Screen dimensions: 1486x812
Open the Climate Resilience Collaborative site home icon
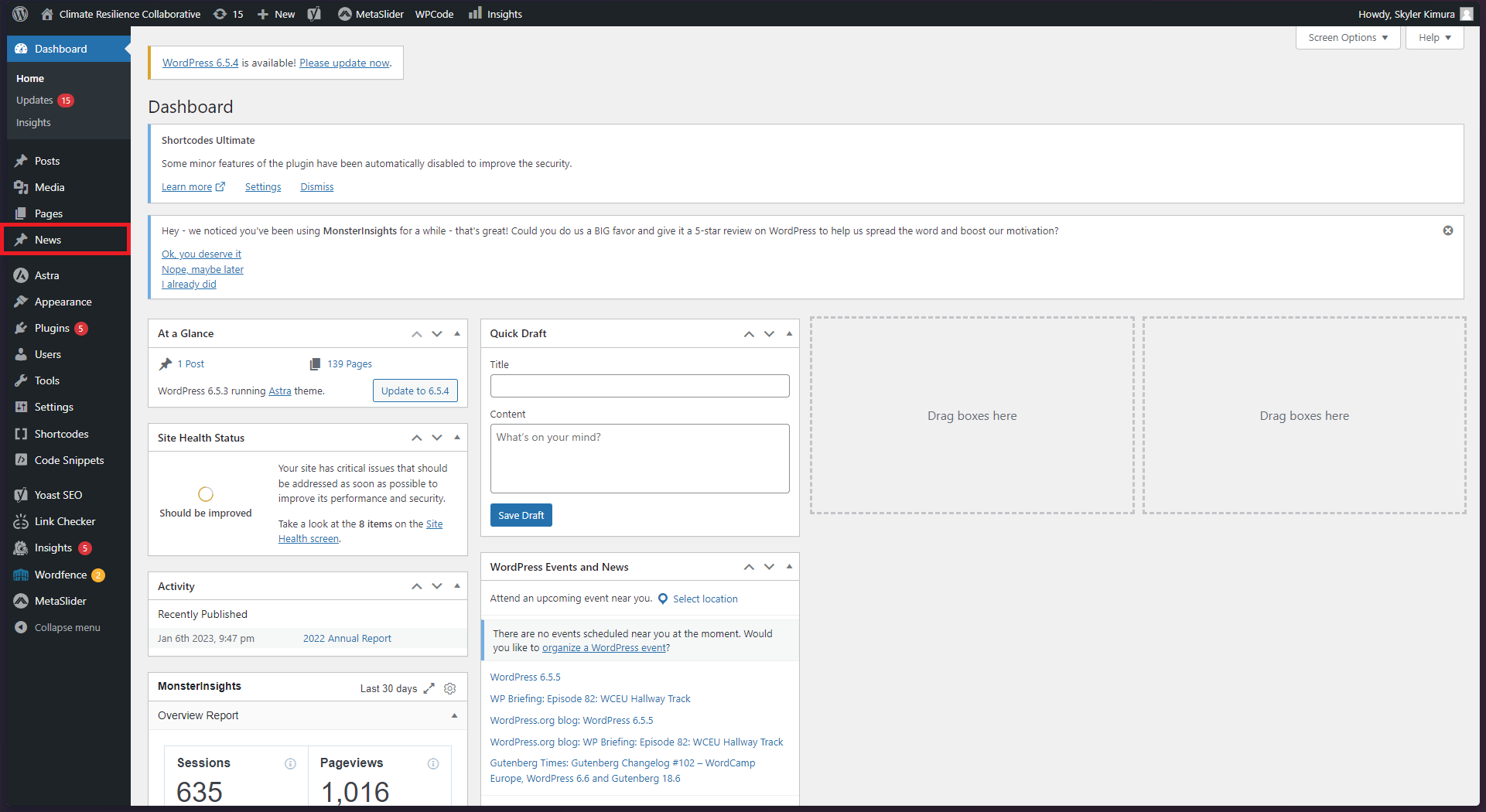47,14
